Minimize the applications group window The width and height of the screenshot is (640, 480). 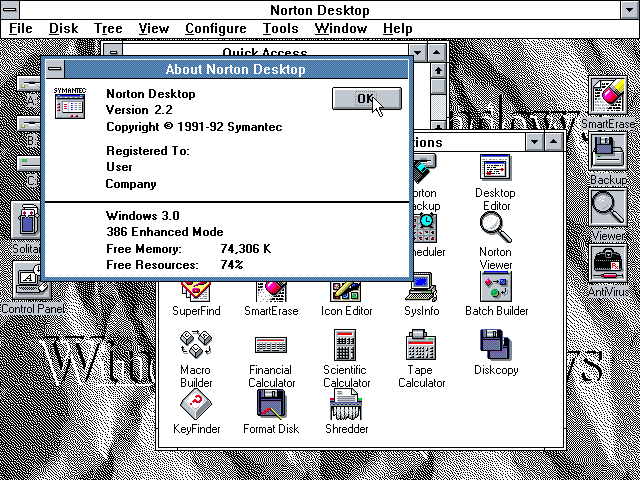535,142
